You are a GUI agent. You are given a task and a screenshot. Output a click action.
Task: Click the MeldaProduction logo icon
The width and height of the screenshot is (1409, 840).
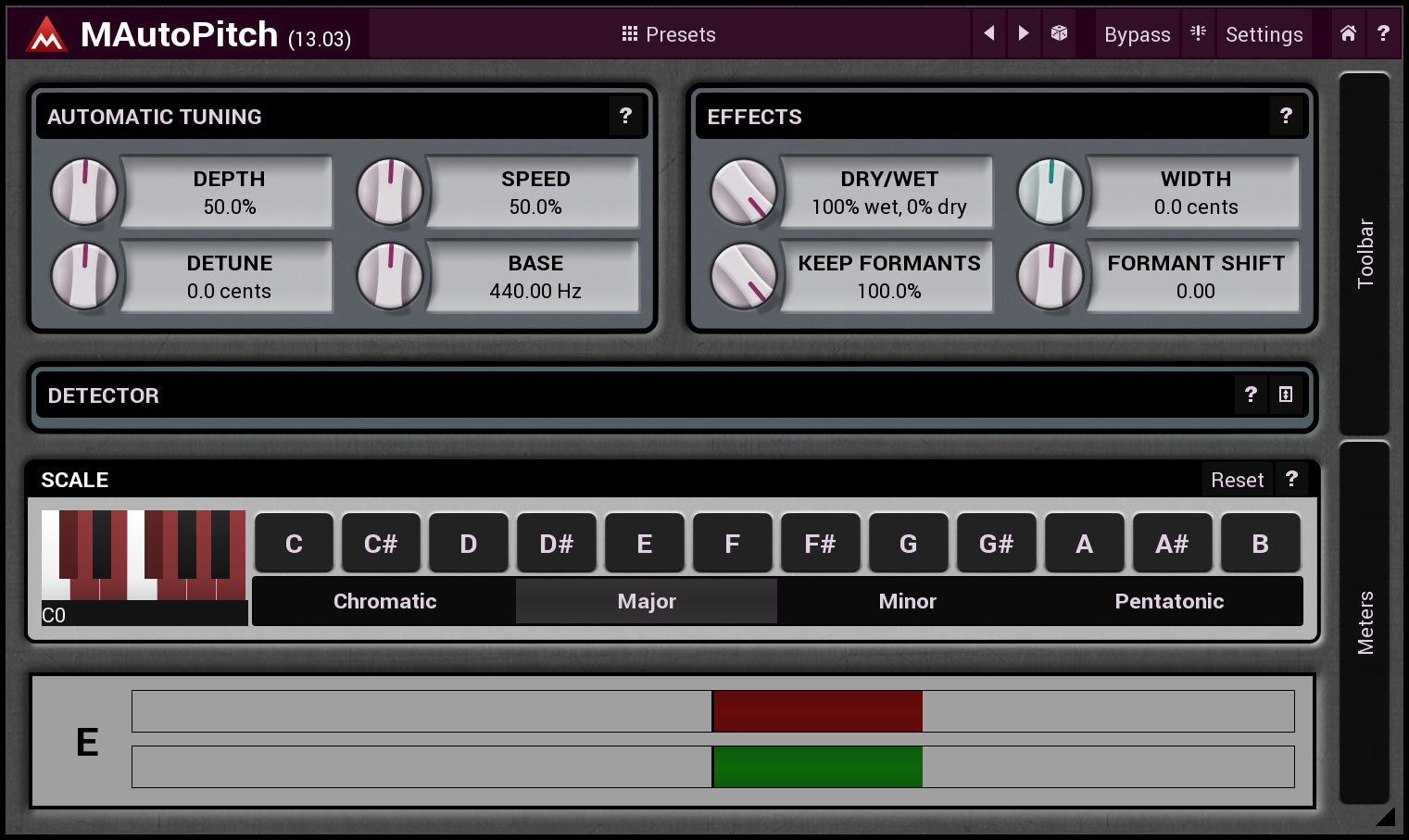tap(46, 34)
